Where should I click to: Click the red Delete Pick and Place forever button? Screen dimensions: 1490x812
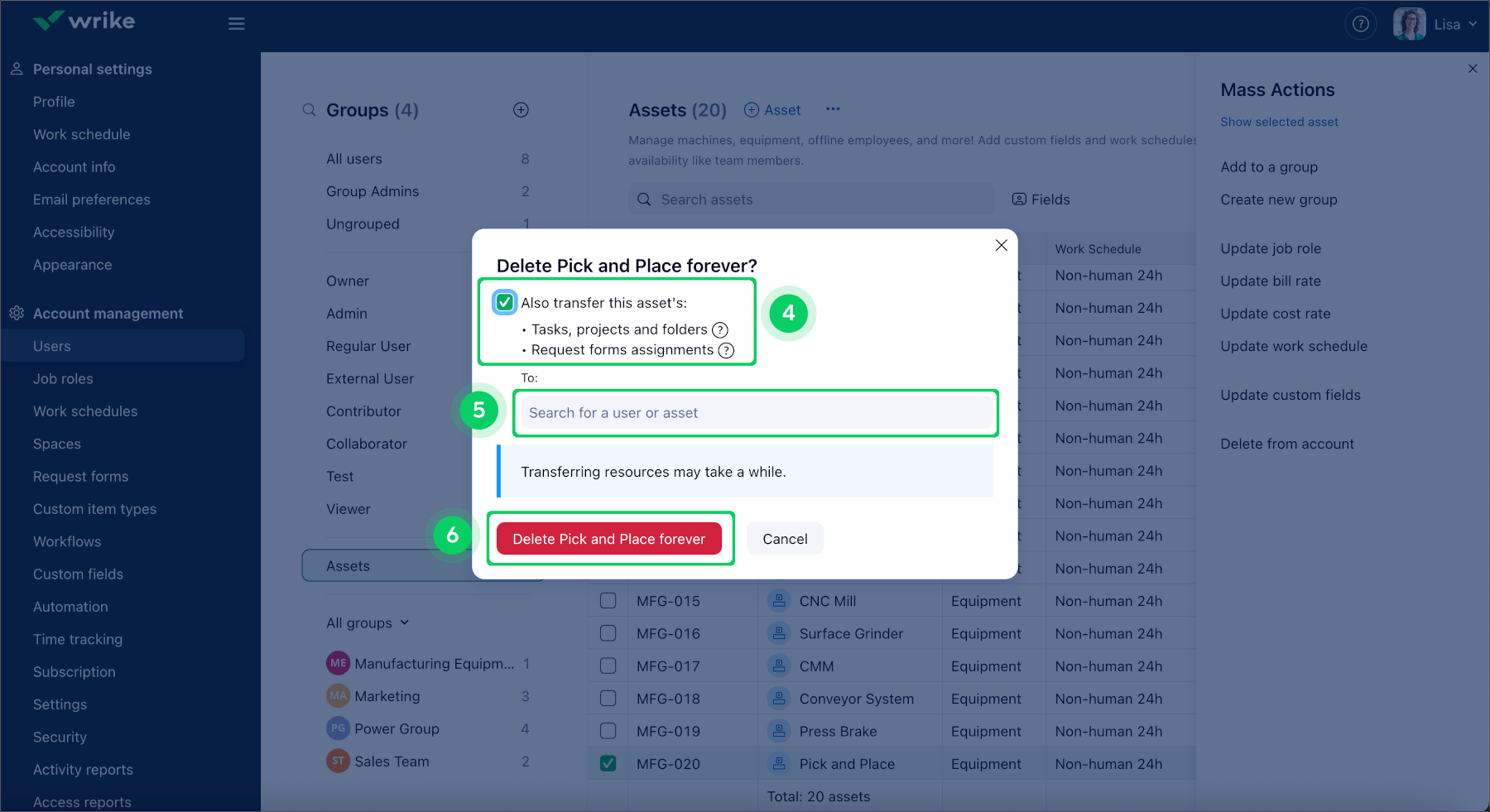[x=608, y=539]
